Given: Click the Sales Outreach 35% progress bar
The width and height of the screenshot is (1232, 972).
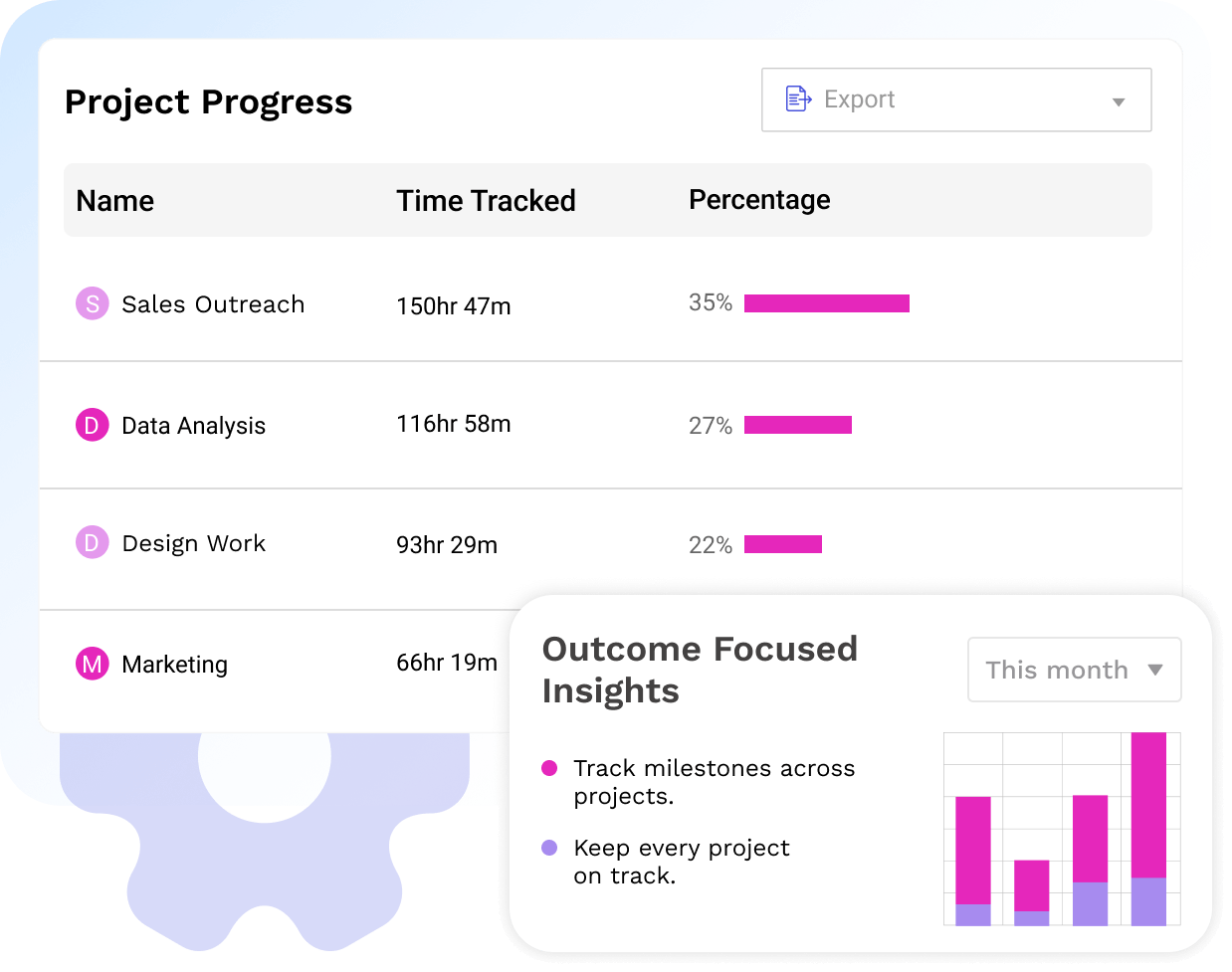Looking at the screenshot, I should point(827,302).
